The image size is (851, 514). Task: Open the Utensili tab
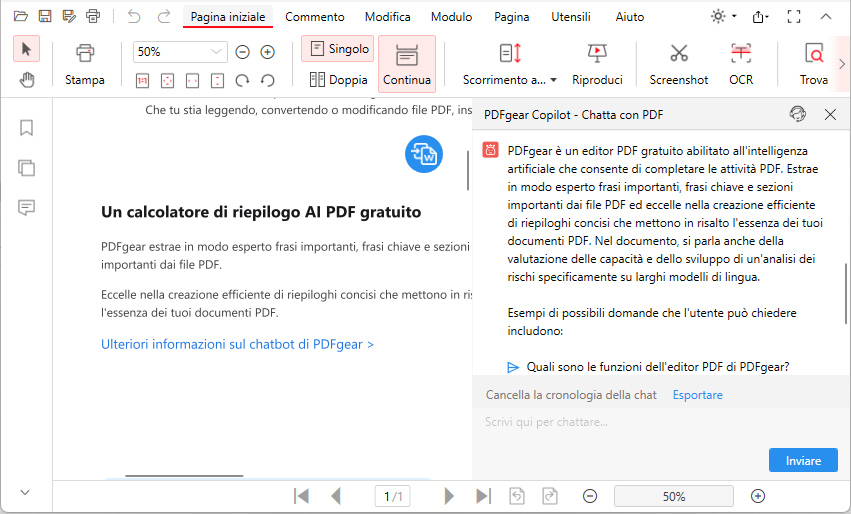pyautogui.click(x=570, y=17)
